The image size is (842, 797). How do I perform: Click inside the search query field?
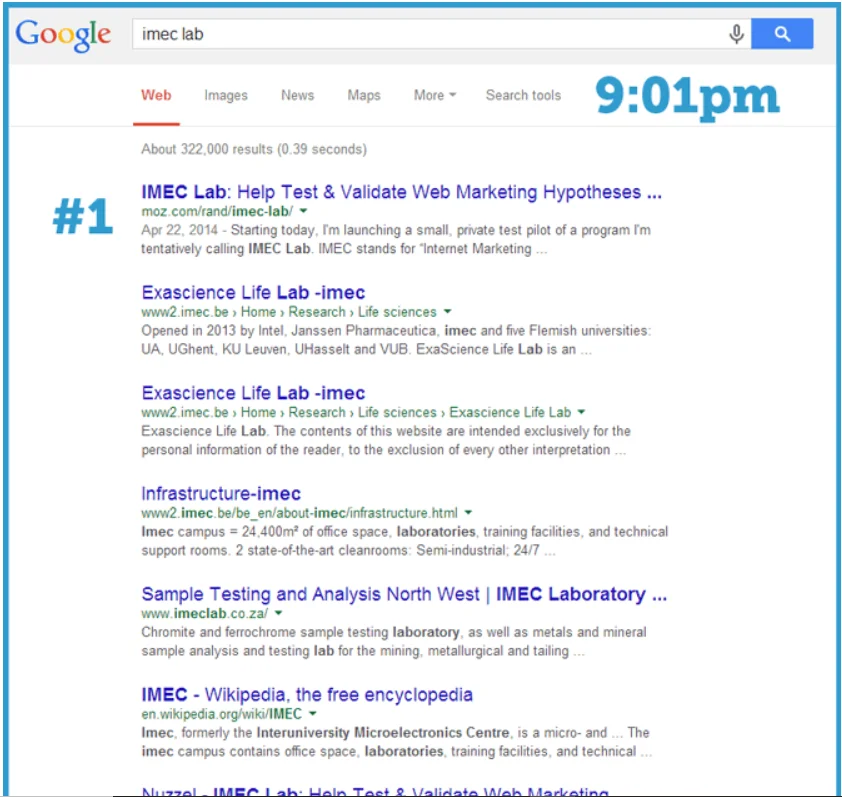[400, 33]
